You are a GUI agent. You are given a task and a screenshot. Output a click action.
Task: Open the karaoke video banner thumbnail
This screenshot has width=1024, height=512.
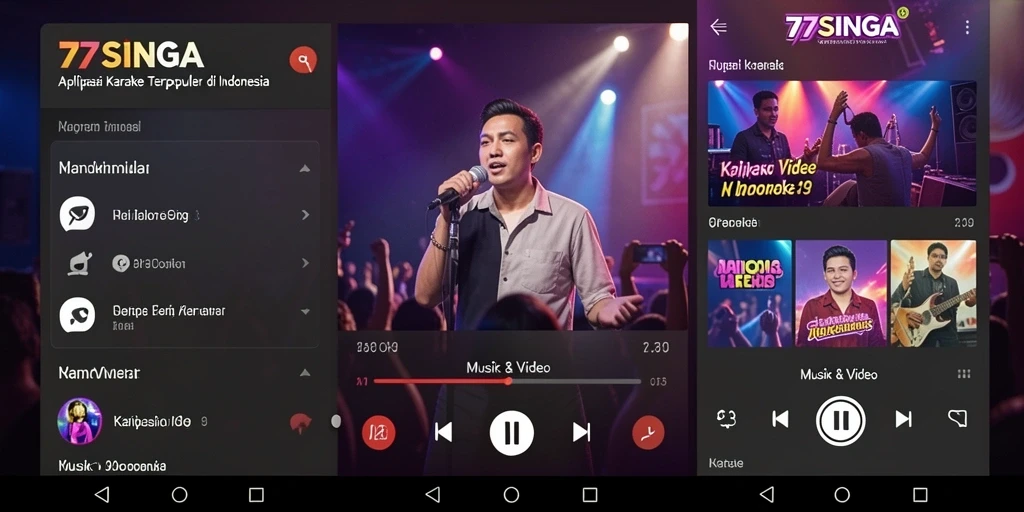[842, 144]
